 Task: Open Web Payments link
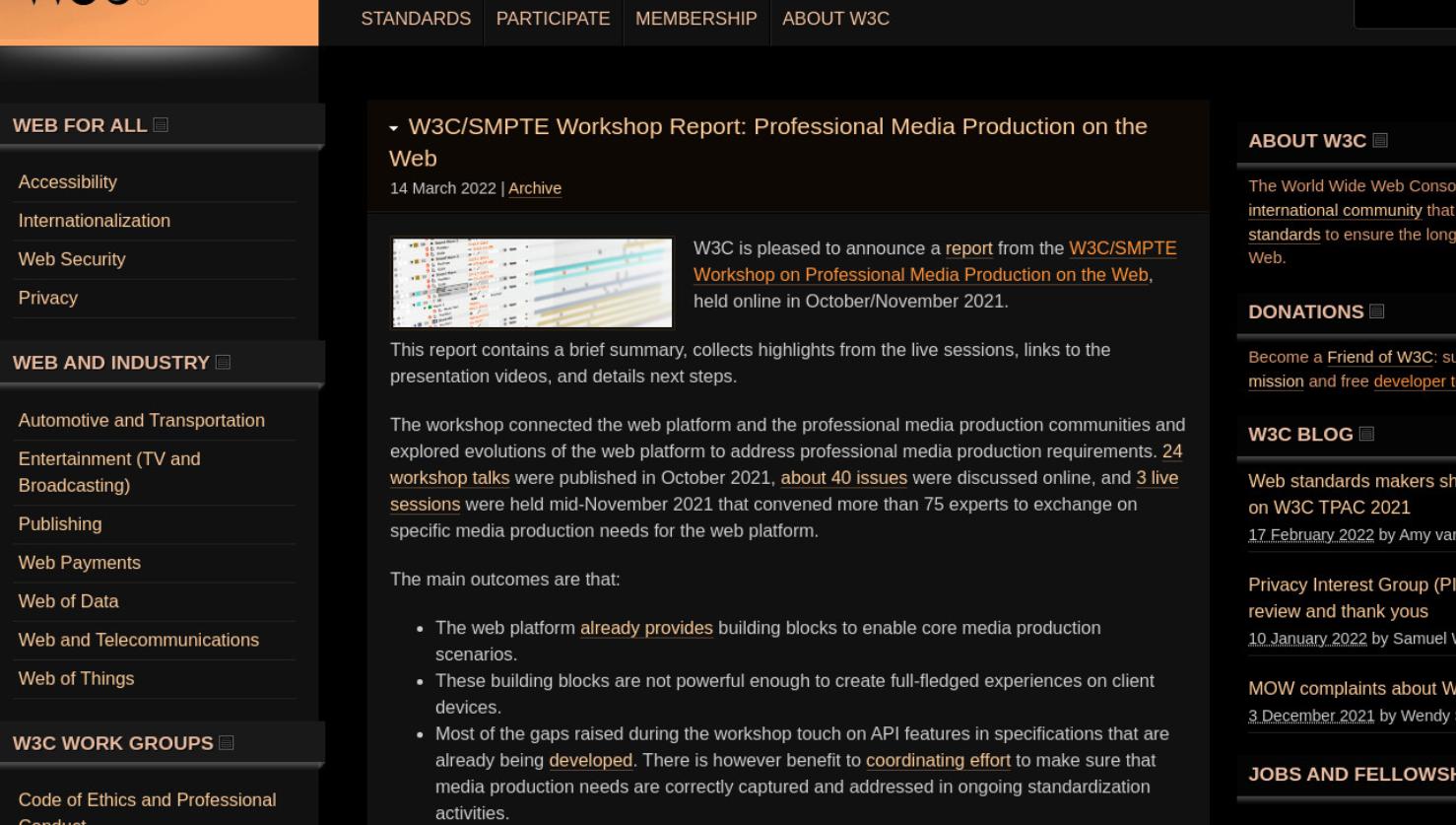coord(79,563)
